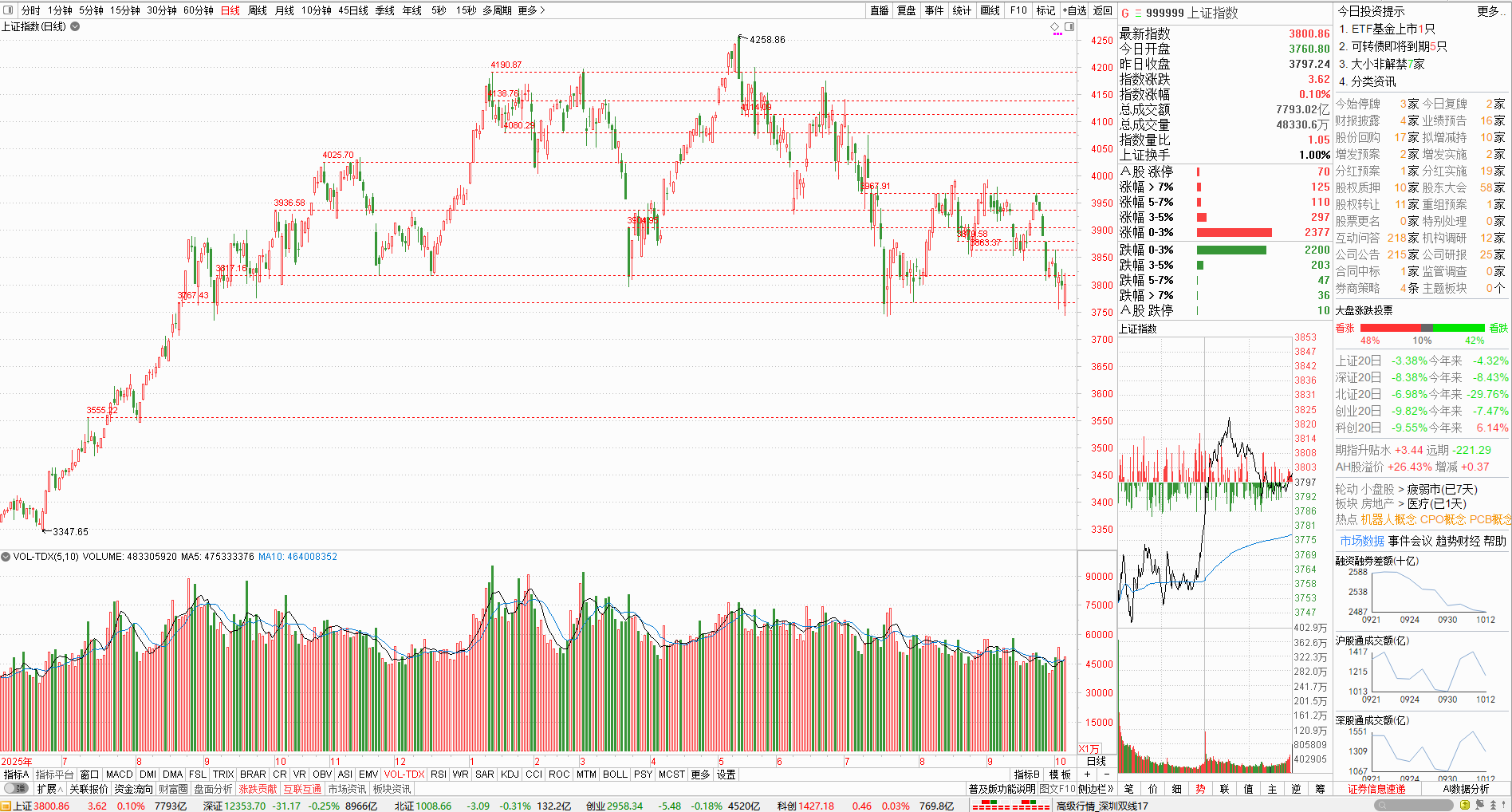Click the 设置 indicator settings button

point(726,775)
